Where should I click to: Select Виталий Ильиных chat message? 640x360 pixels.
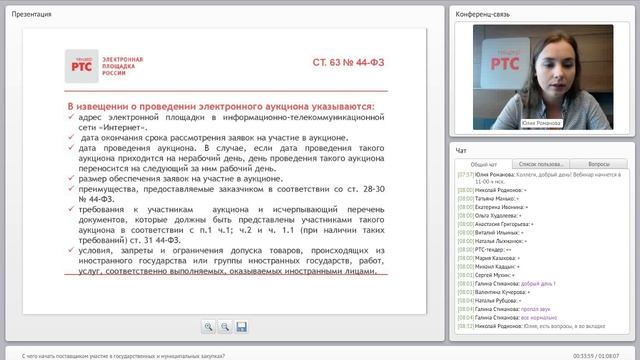491,233
